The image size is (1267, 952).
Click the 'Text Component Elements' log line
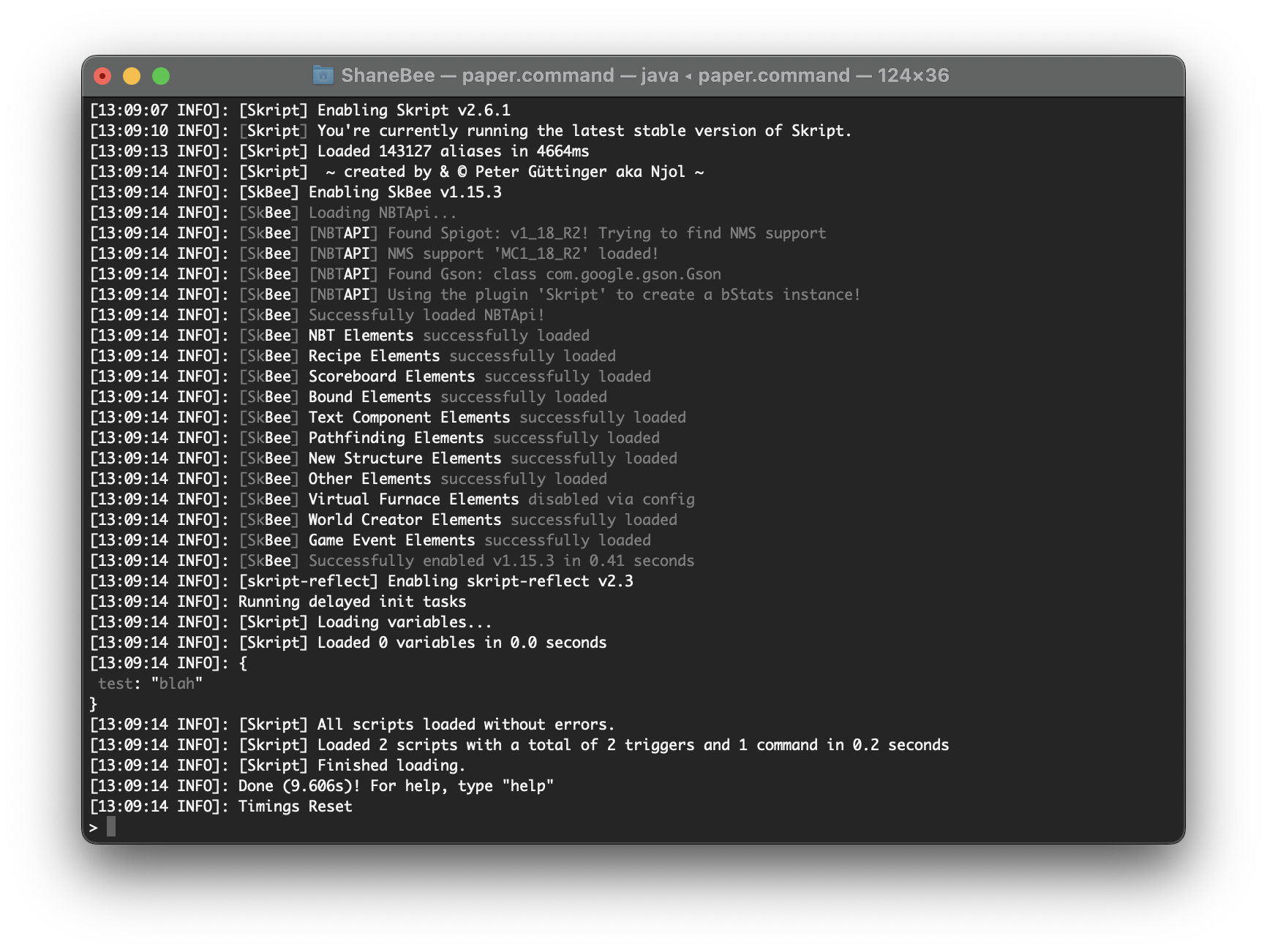pos(388,418)
